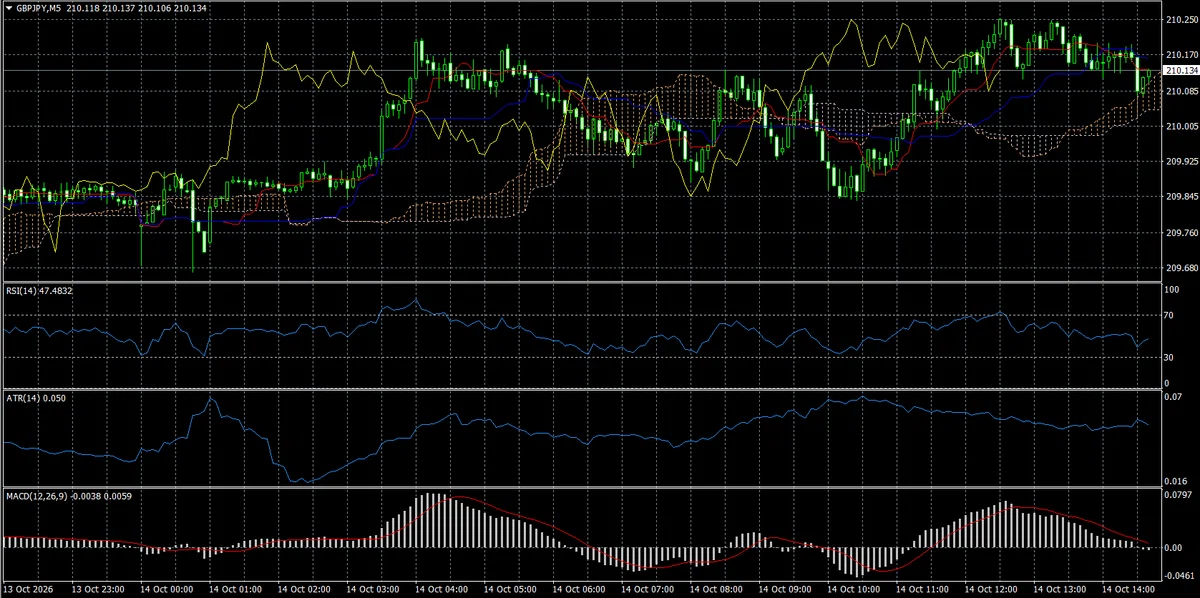1200x598 pixels.
Task: Click the 14 Oct 01:00 time label
Action: [234, 590]
